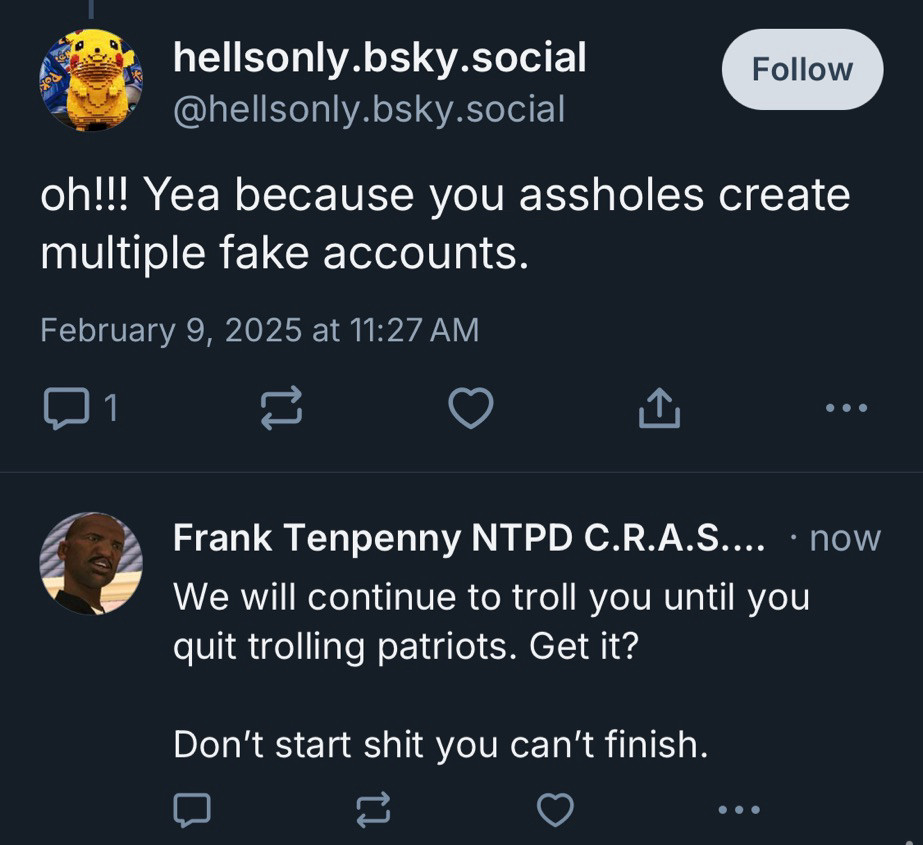
Task: Open the 'now' timestamp on the reply
Action: pyautogui.click(x=845, y=538)
